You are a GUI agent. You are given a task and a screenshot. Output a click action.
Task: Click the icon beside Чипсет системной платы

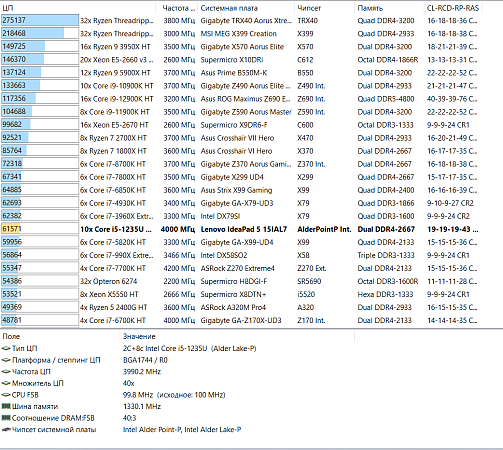pyautogui.click(x=6, y=430)
